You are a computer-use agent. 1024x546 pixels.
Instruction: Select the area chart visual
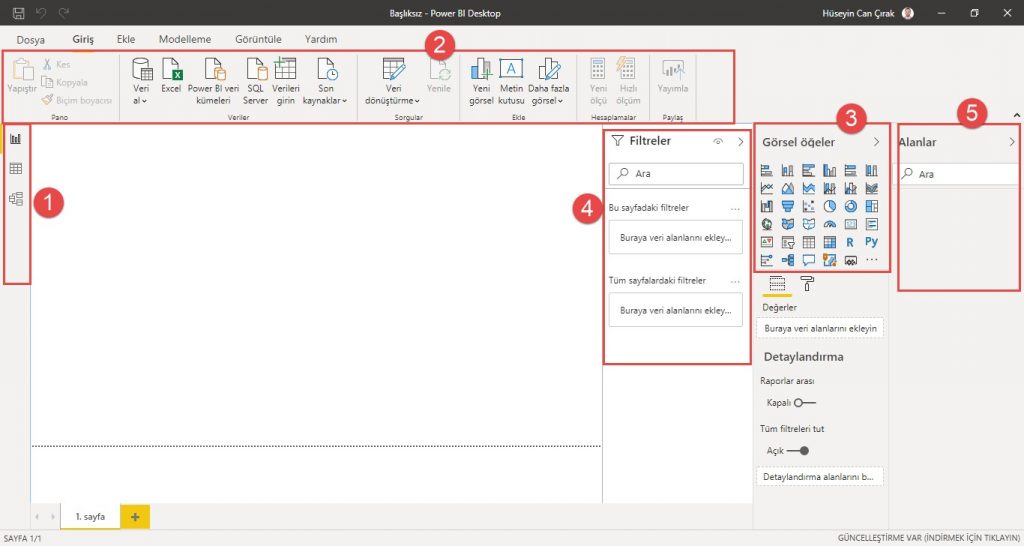point(788,188)
